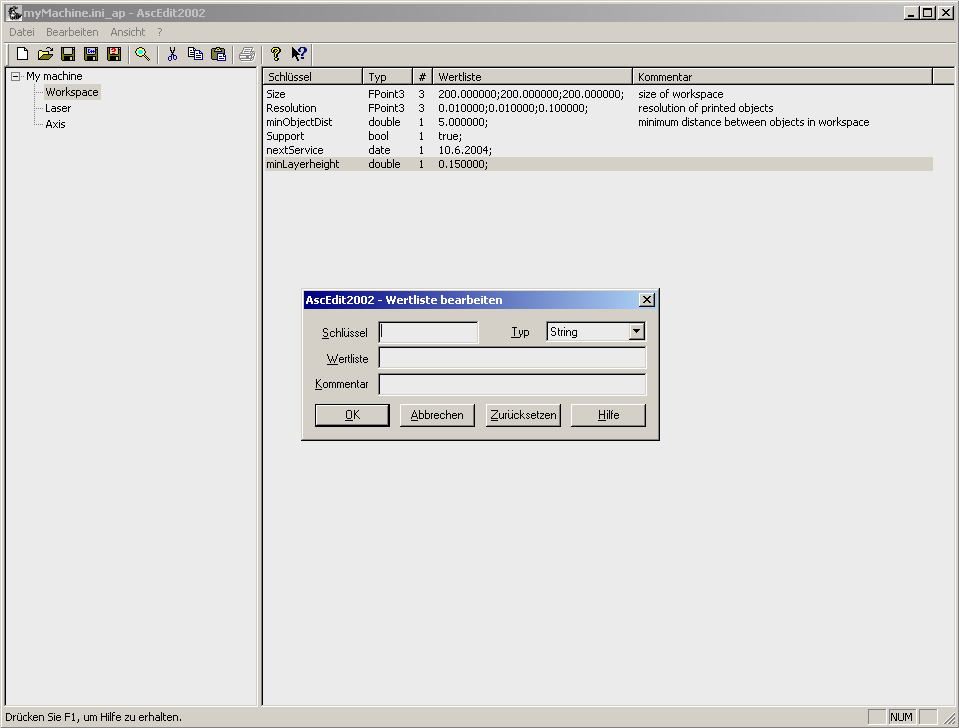Viewport: 959px width, 728px height.
Task: Close the Wertliste bearbeiten dialog
Action: 646,300
